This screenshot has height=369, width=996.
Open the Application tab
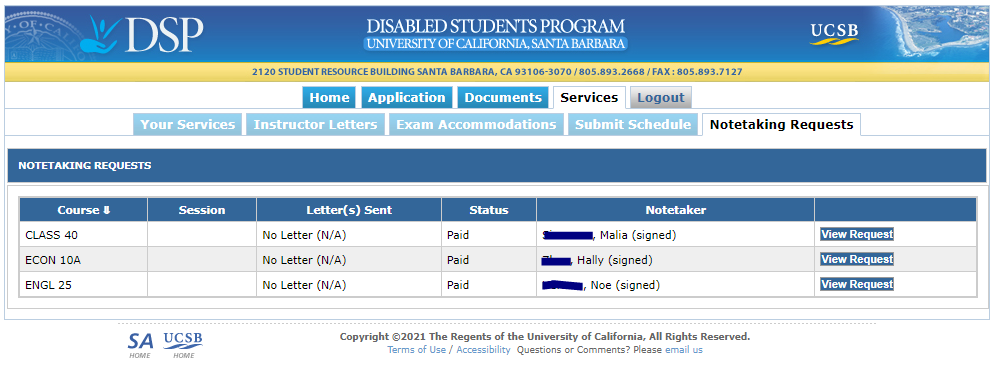407,98
